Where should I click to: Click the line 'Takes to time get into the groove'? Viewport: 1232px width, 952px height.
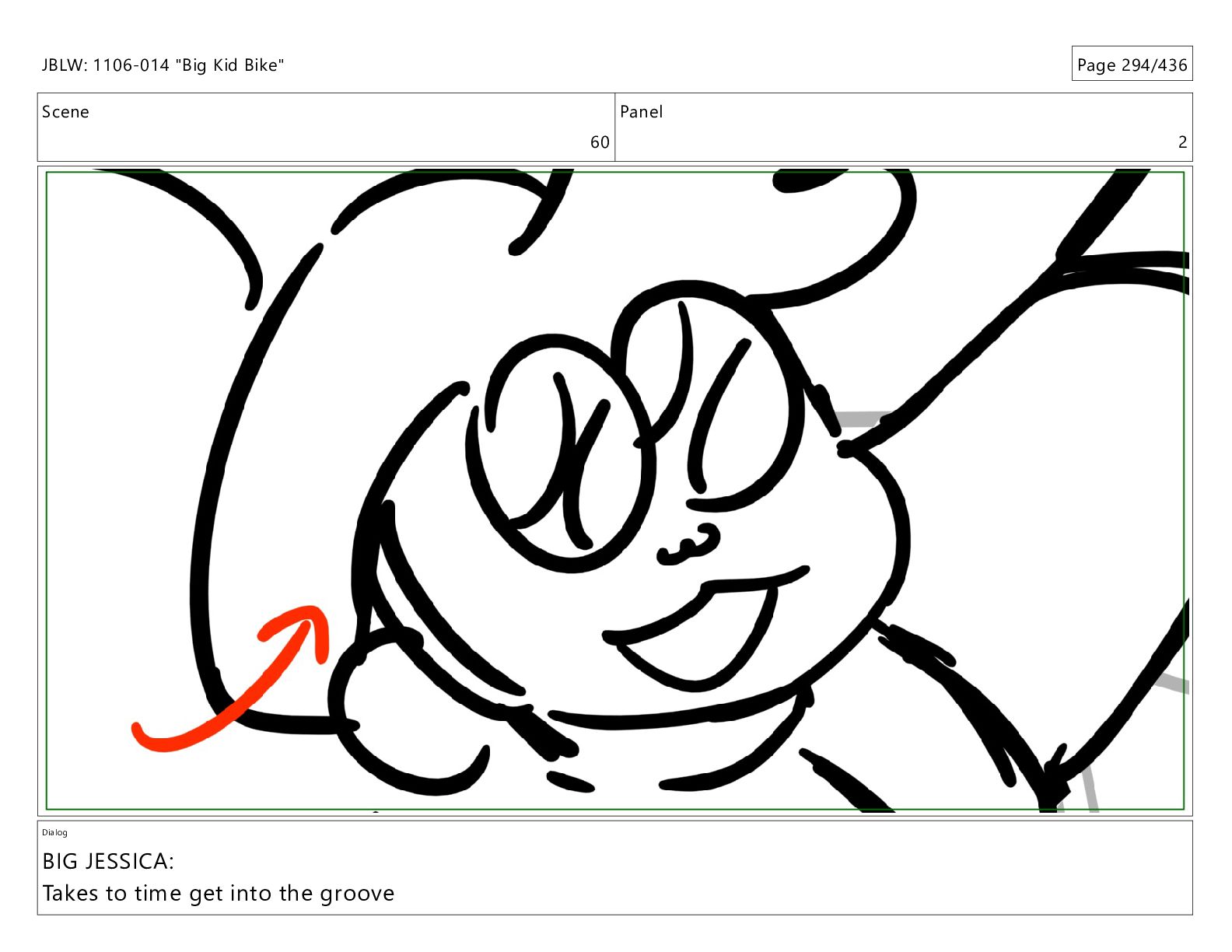tap(219, 893)
